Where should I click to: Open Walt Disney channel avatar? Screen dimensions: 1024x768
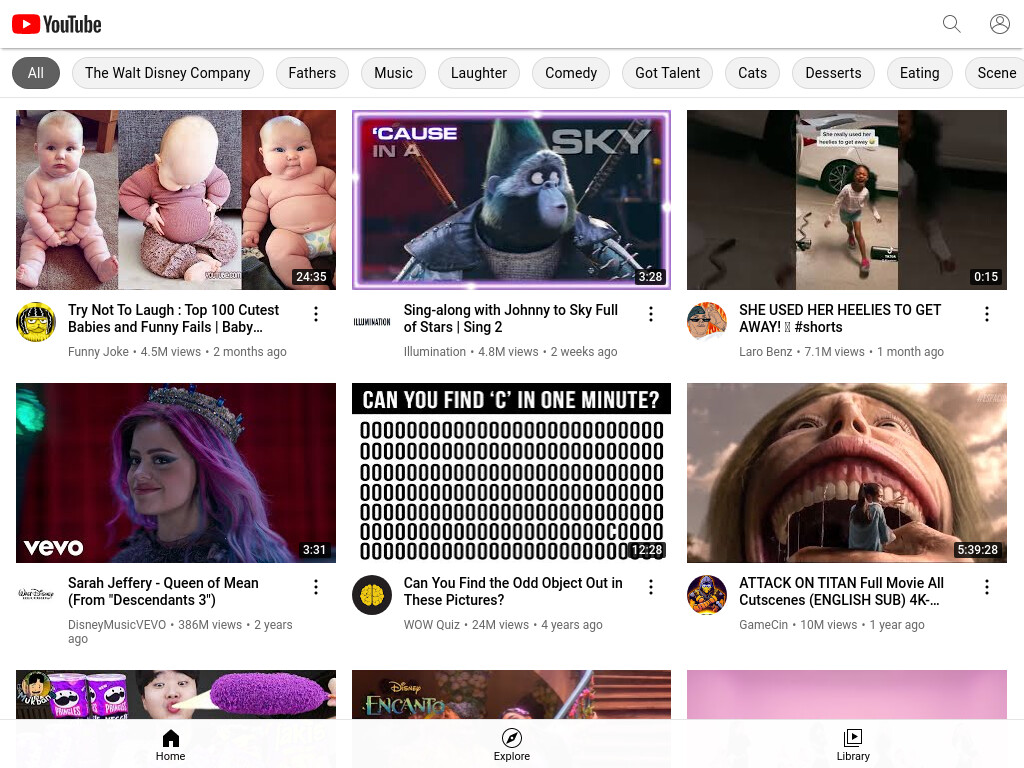[x=36, y=594]
